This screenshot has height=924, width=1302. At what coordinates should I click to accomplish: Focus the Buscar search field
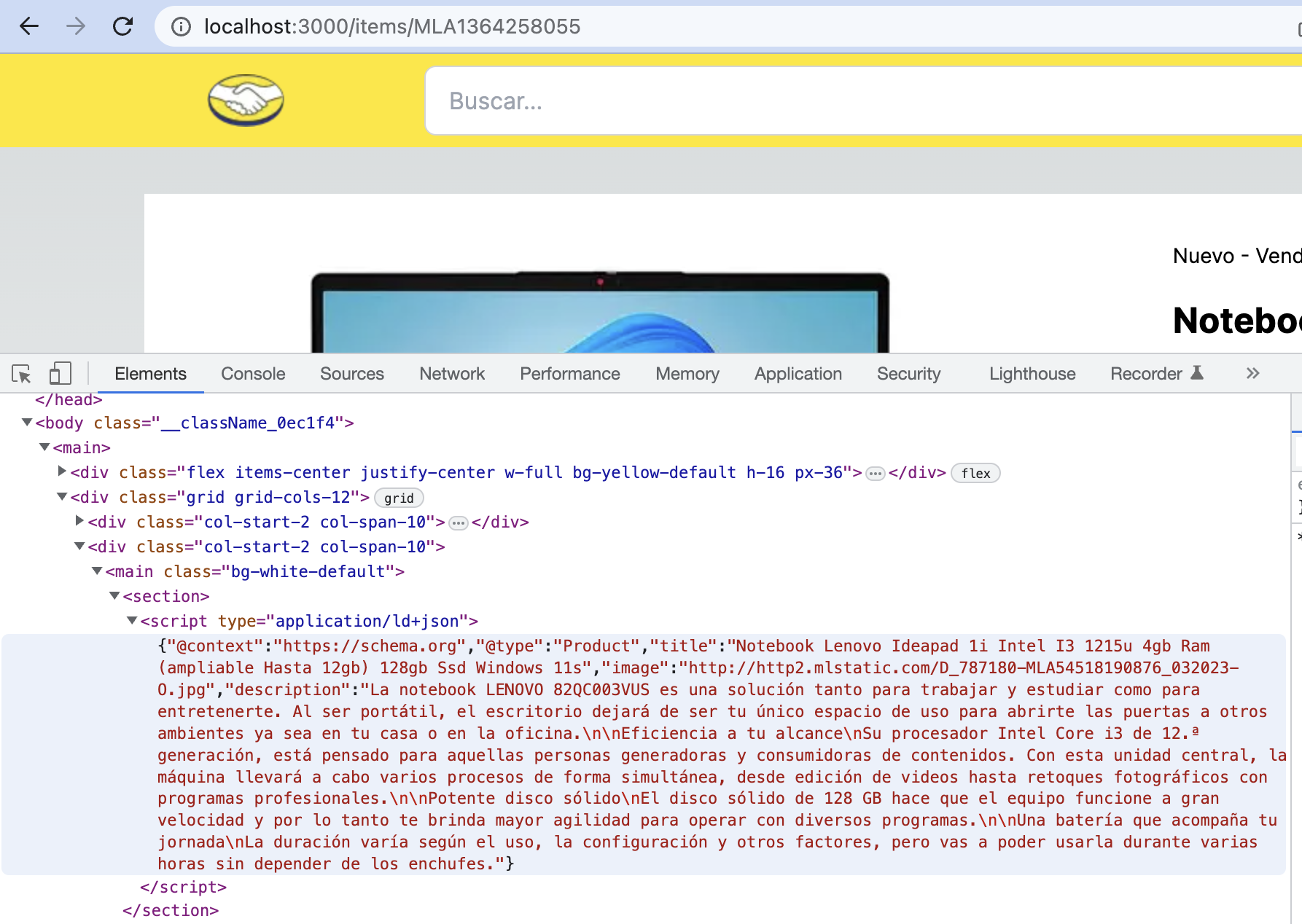coord(863,101)
